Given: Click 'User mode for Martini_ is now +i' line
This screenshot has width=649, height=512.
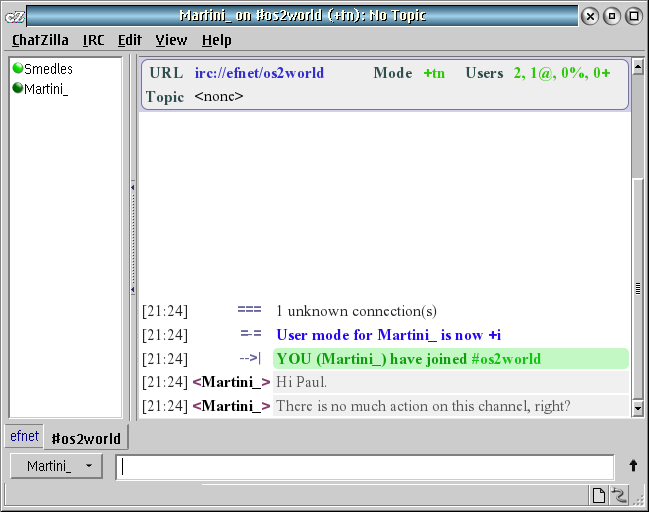Looking at the screenshot, I should tap(388, 335).
